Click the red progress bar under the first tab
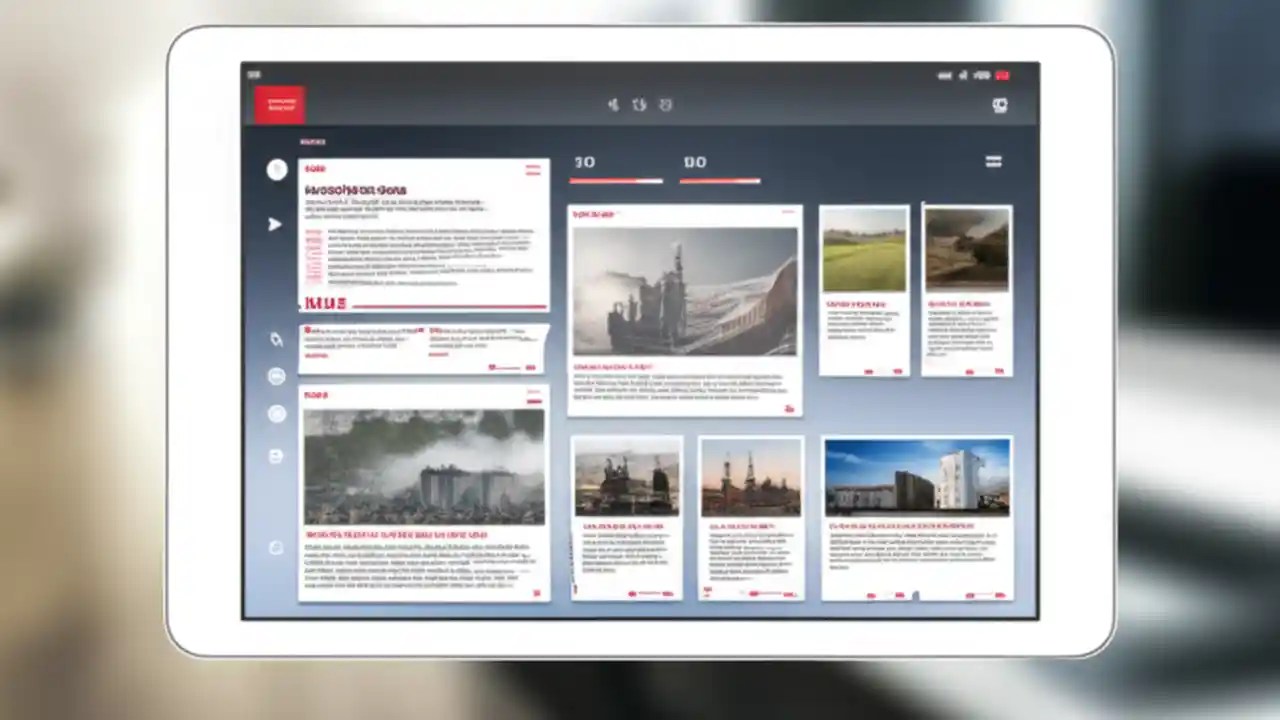 point(615,181)
